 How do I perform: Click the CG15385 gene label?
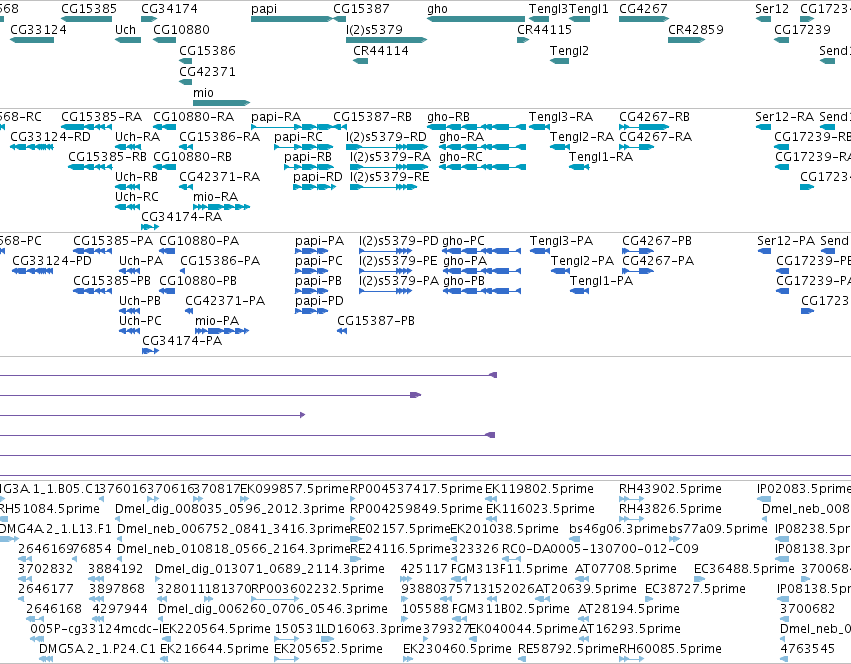click(x=89, y=9)
